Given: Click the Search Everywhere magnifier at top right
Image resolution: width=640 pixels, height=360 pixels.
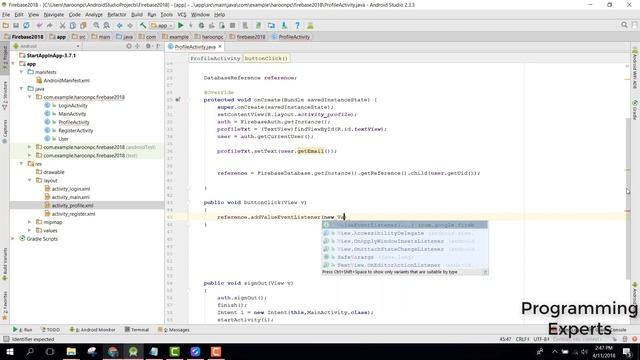Looking at the screenshot, I should pyautogui.click(x=624, y=25).
